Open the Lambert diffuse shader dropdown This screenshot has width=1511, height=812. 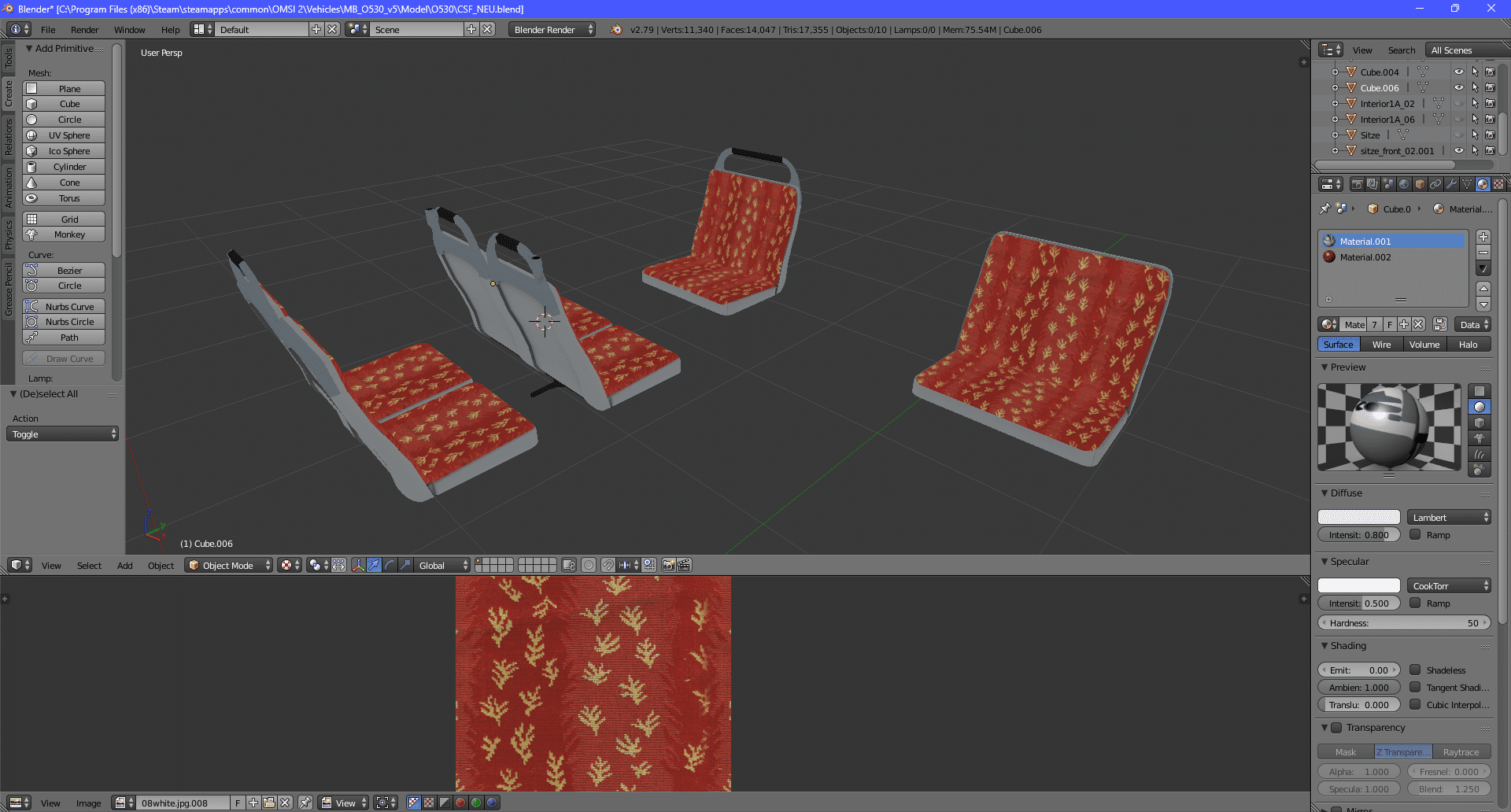(1448, 518)
